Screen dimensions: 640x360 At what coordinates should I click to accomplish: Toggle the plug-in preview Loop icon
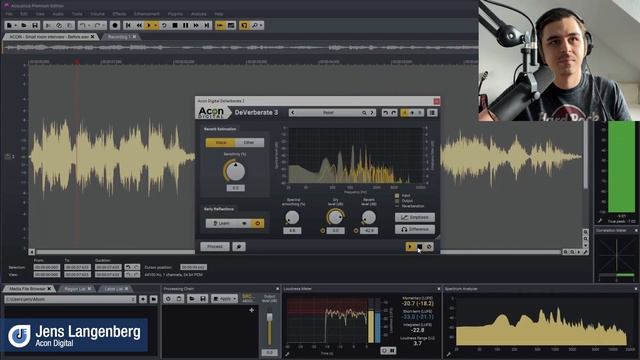pos(429,247)
